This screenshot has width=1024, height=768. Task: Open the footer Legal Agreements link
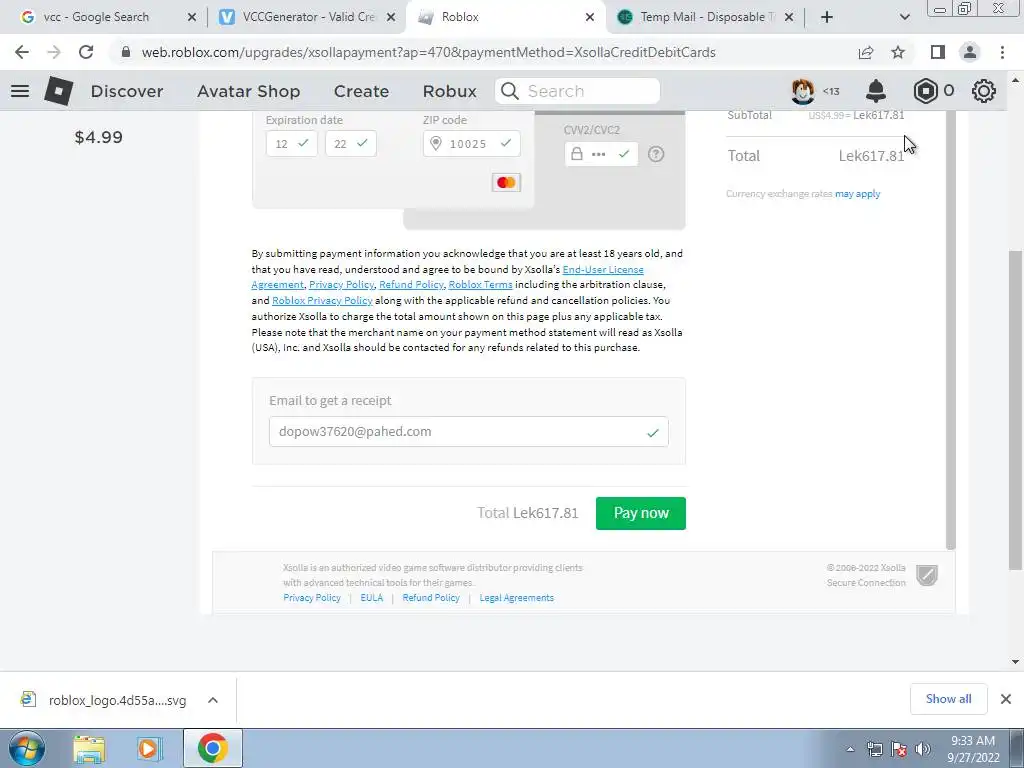[517, 598]
